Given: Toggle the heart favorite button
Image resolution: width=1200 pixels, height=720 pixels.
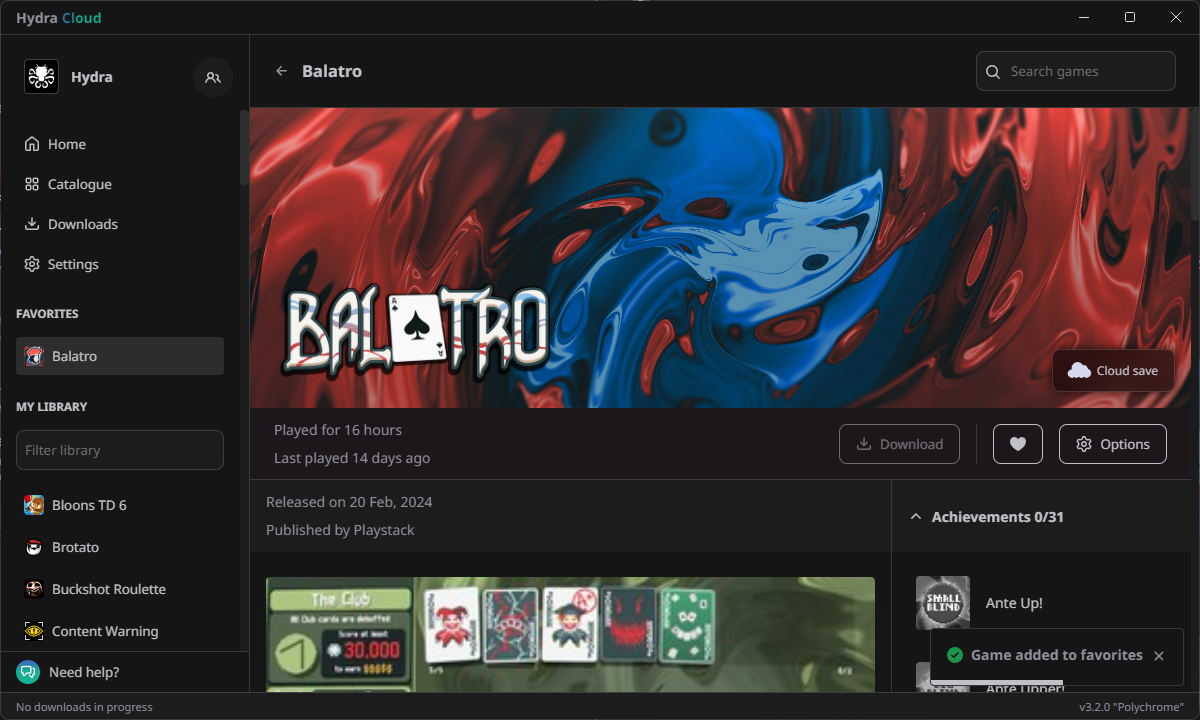Looking at the screenshot, I should (x=1018, y=444).
